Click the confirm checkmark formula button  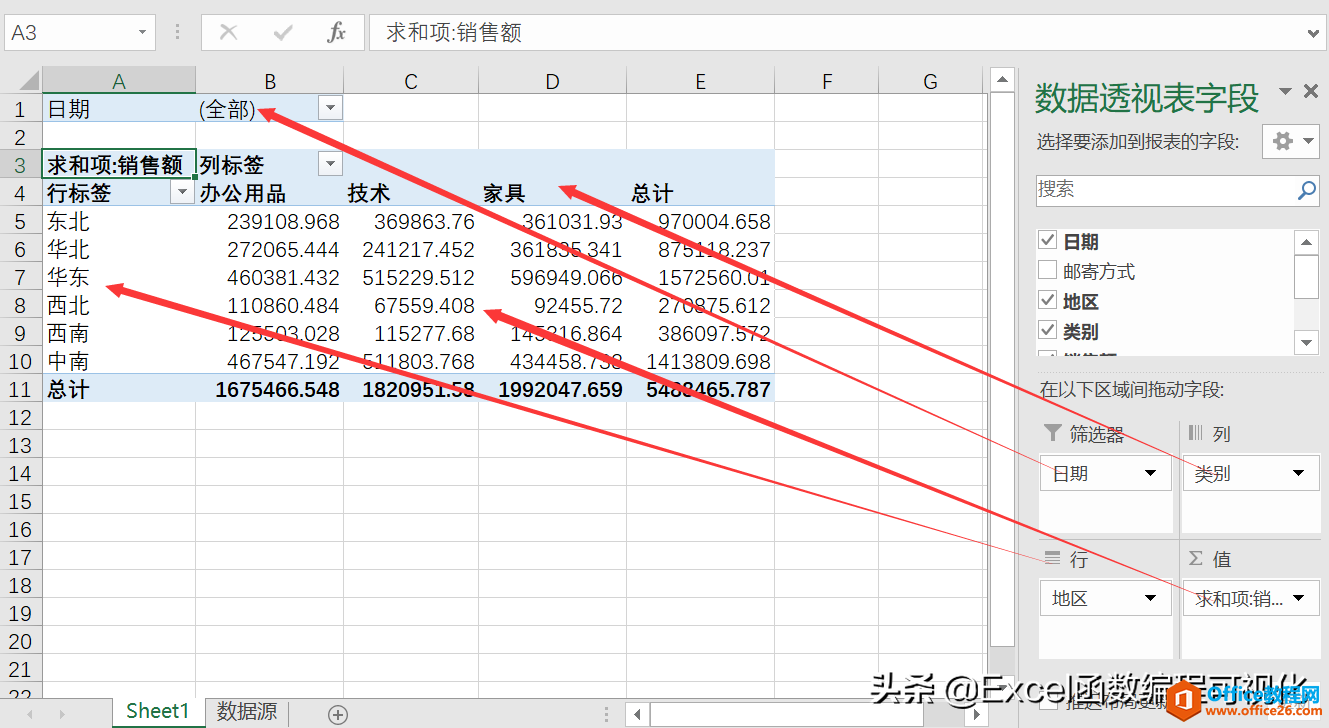point(283,33)
